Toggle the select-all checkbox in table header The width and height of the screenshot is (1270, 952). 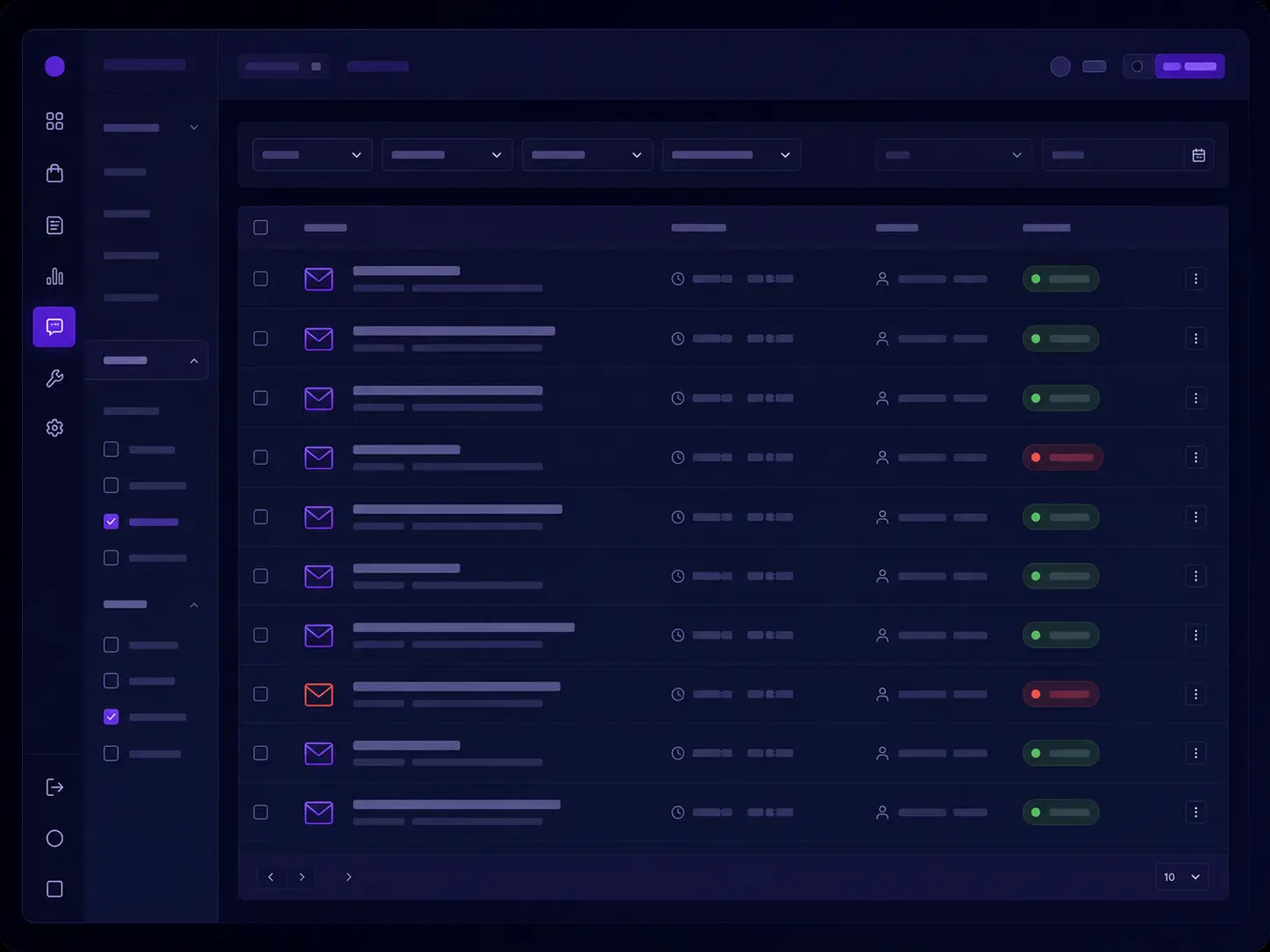(x=260, y=227)
